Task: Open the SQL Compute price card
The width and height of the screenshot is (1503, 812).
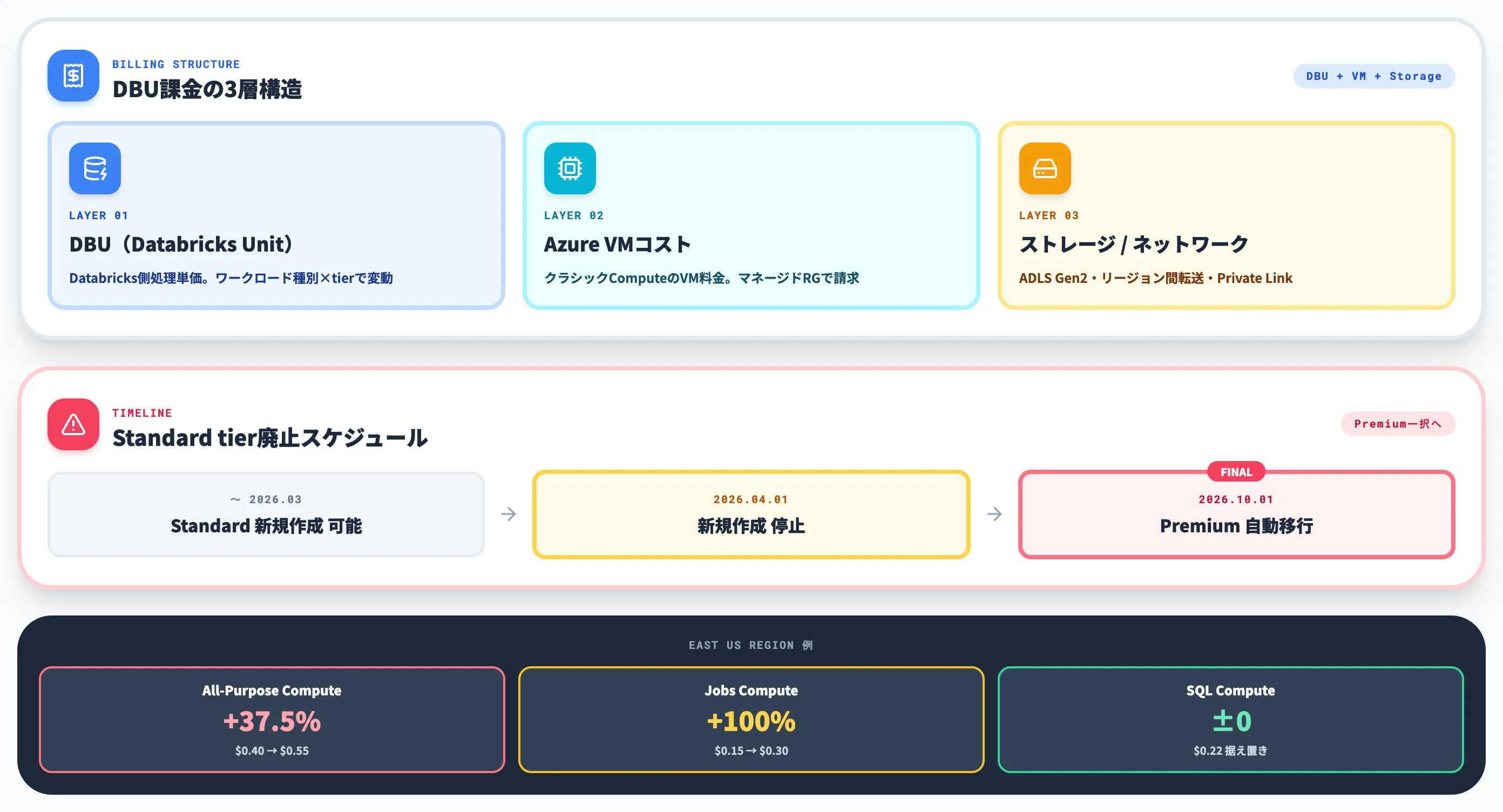Action: coord(1230,719)
